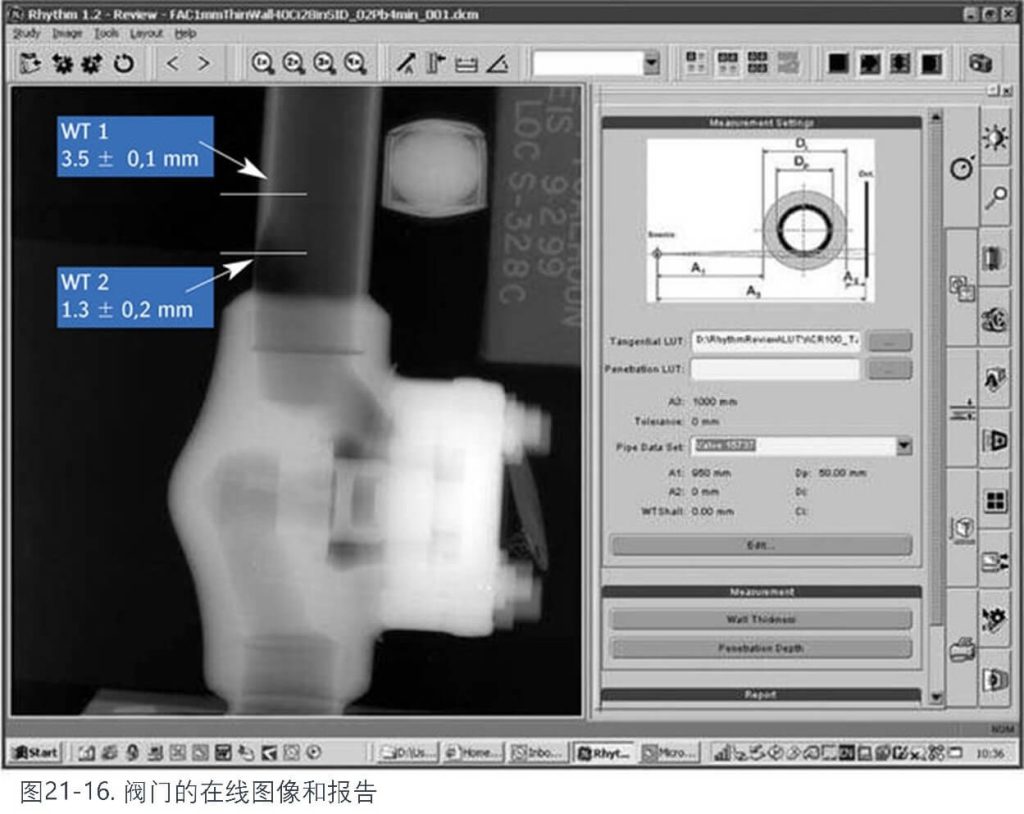Click the previous image left arrow
Image resolution: width=1024 pixels, height=814 pixels.
172,64
